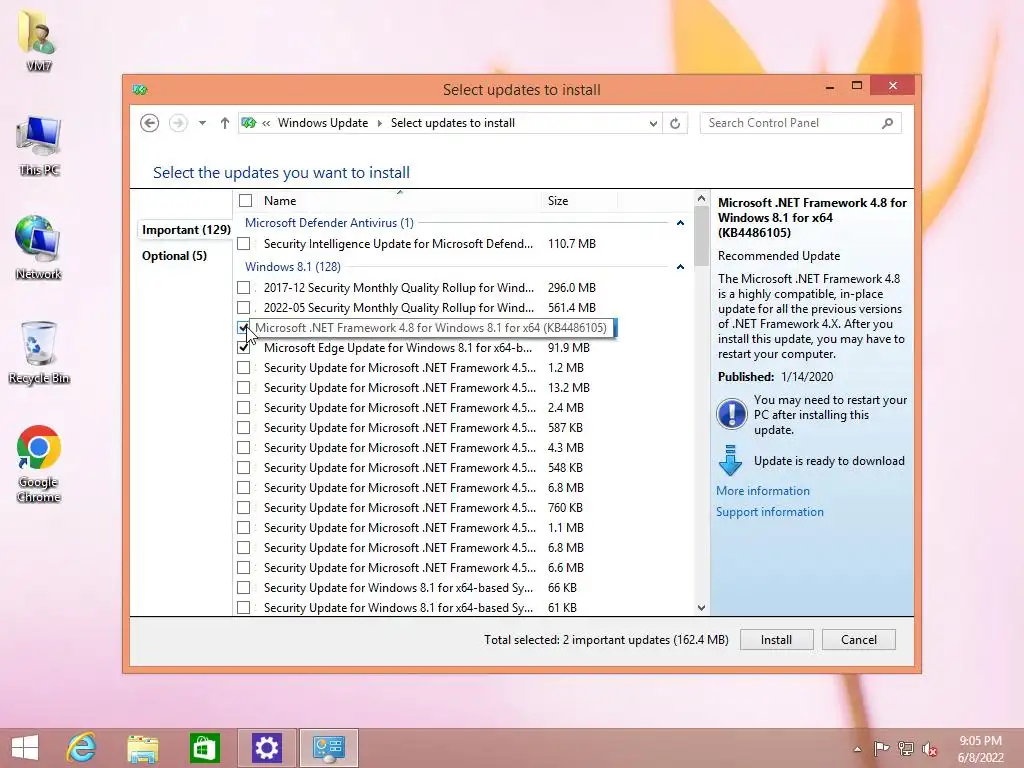Open This PC desktop icon
This screenshot has width=1024, height=768.
coord(39,145)
